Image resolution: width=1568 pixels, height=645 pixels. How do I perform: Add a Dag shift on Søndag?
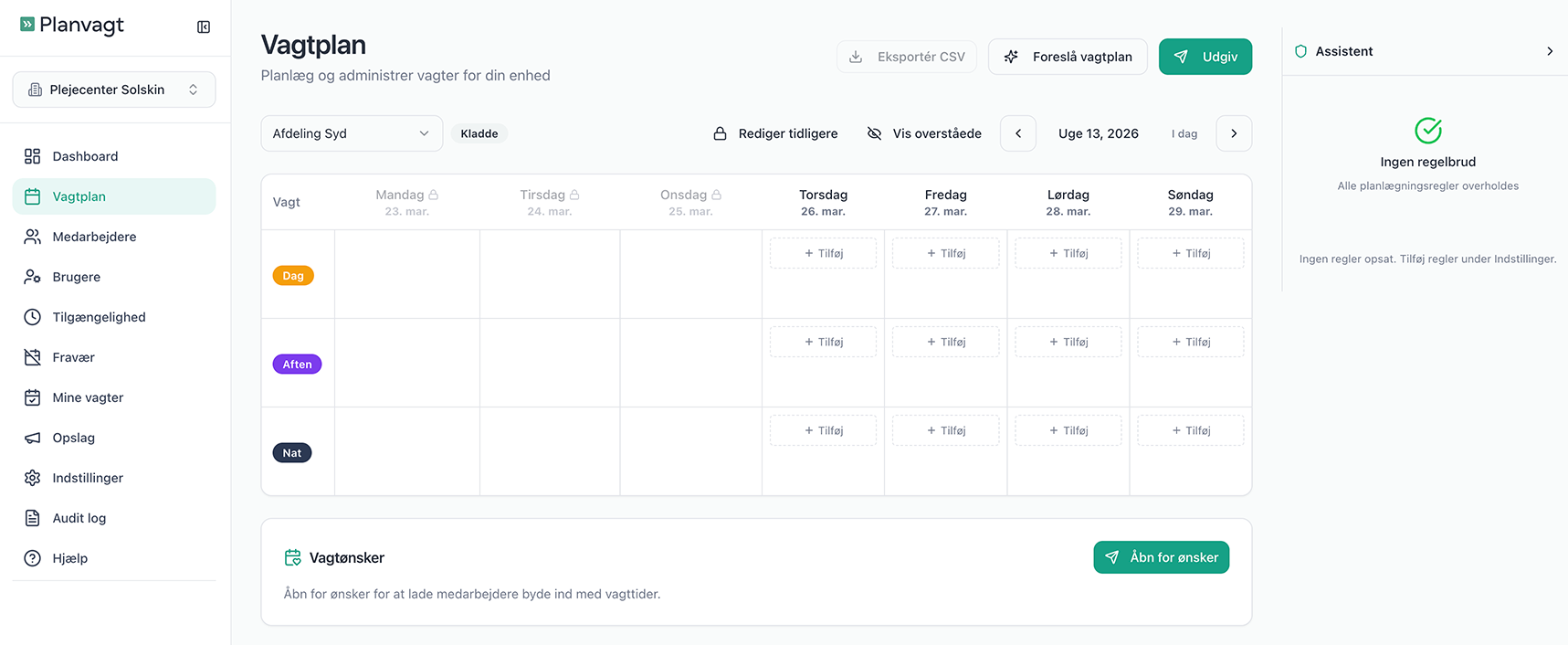[x=1190, y=253]
